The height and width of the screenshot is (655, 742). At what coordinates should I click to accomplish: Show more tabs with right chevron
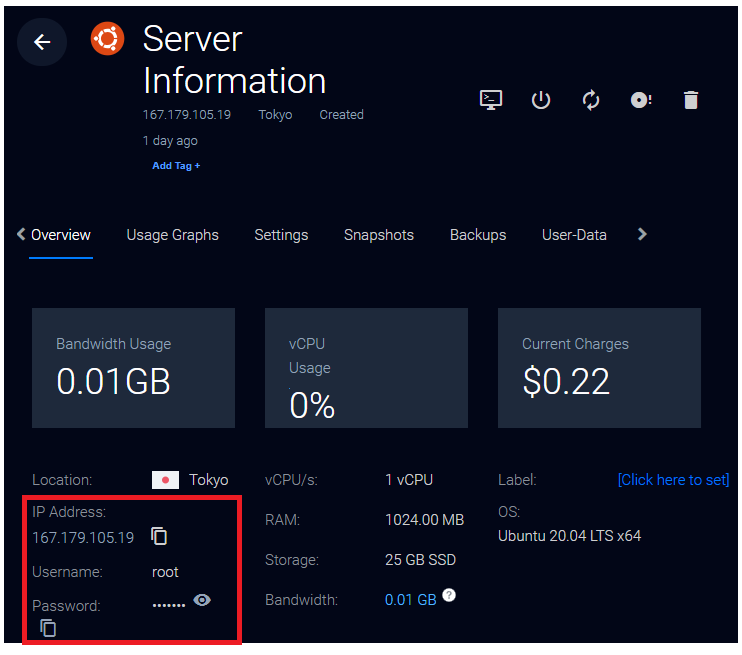642,234
